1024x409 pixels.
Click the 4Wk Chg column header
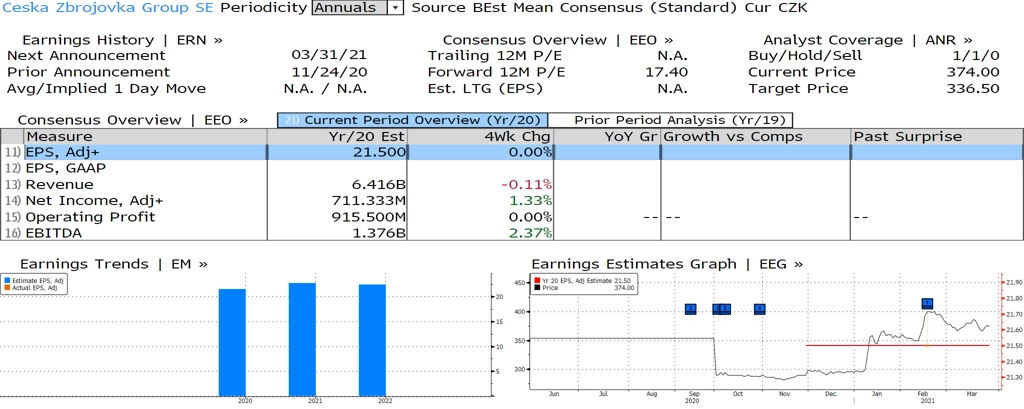click(481, 136)
